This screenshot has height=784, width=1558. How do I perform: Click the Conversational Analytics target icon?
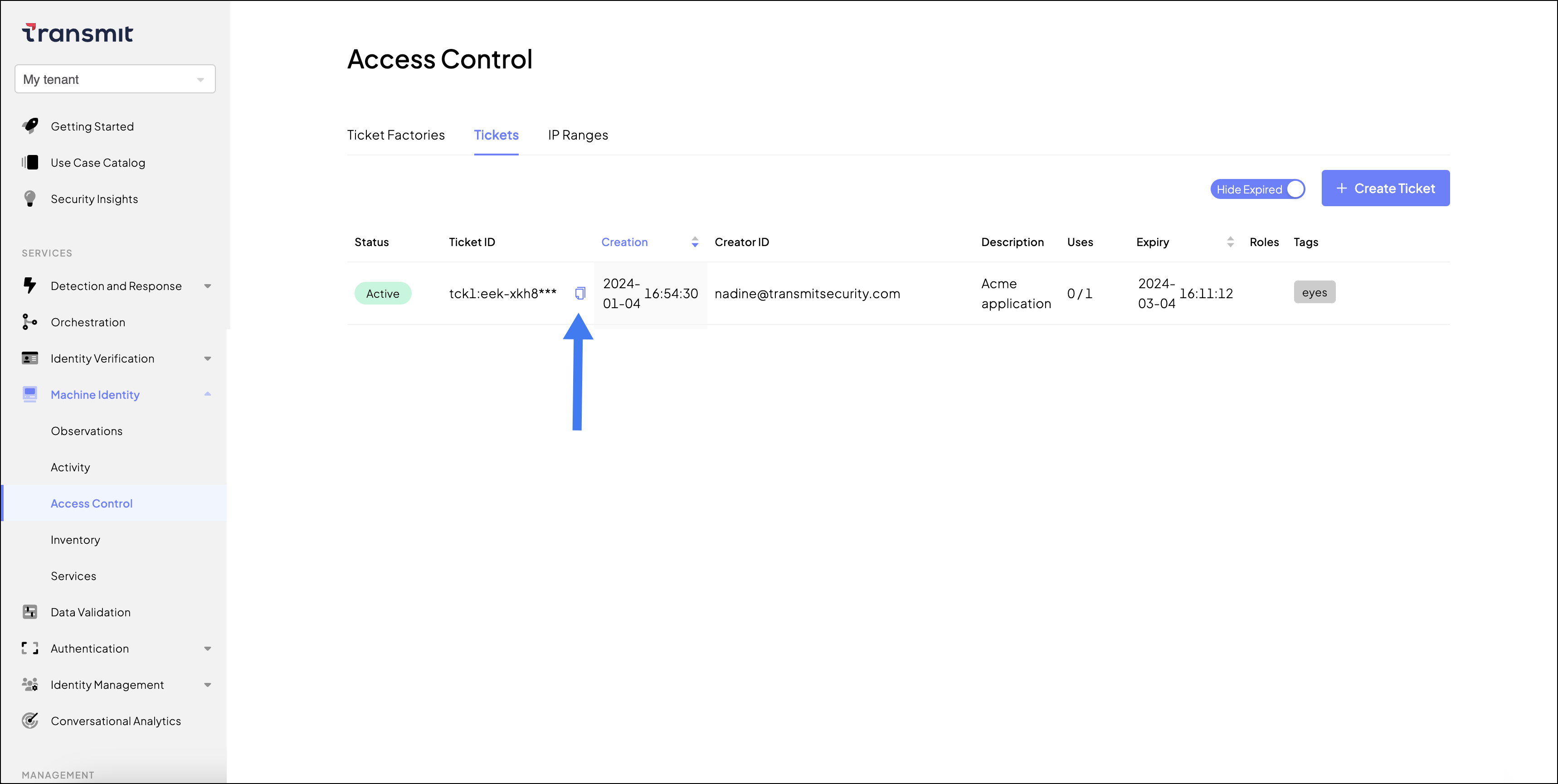pyautogui.click(x=29, y=721)
